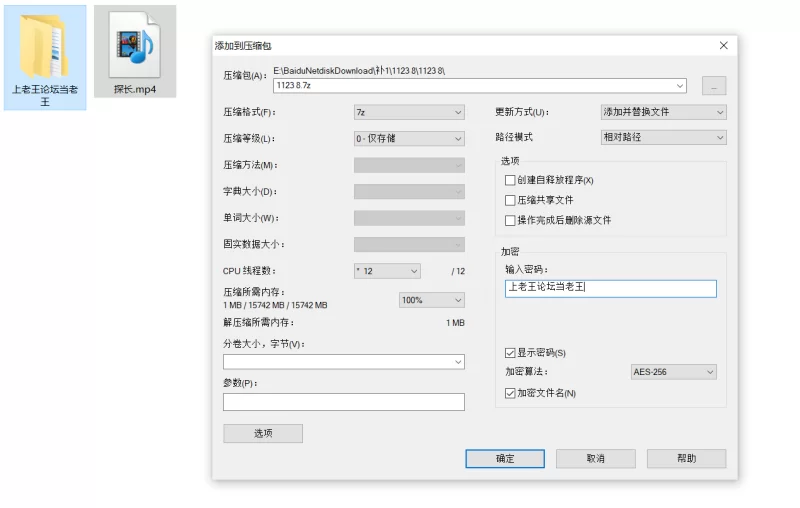
Task: Click the 参数 parameters input field
Action: click(343, 402)
